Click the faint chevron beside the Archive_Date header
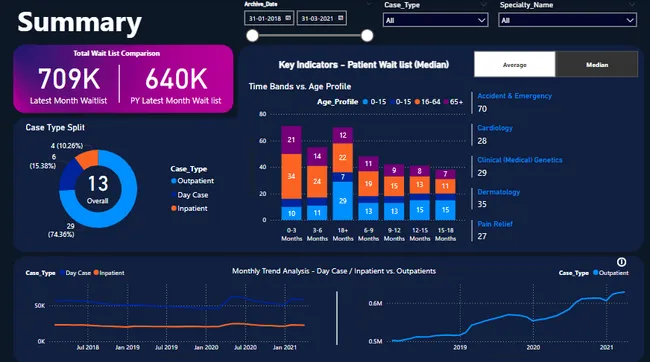 point(369,4)
